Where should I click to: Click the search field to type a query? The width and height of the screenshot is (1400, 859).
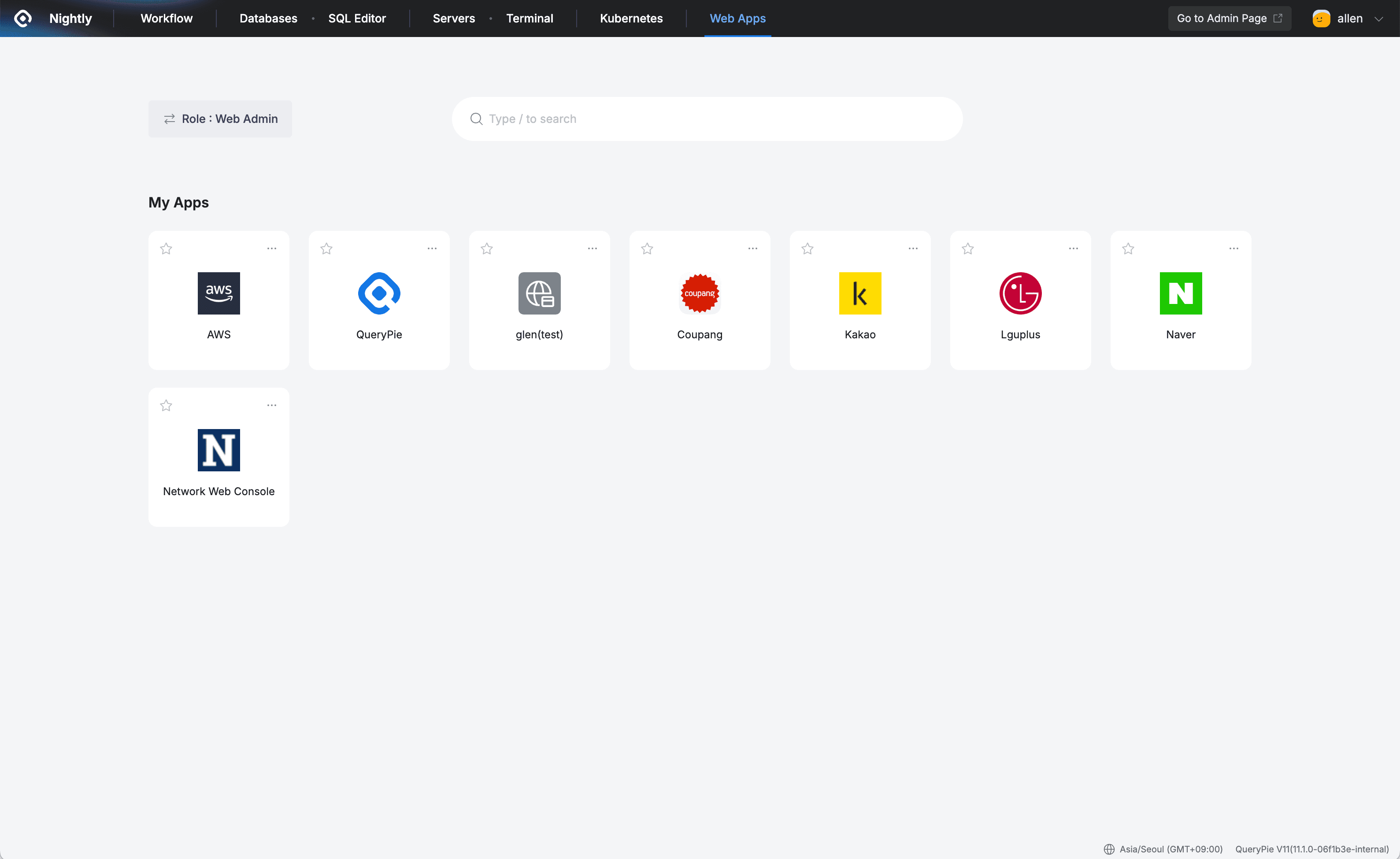coord(706,119)
